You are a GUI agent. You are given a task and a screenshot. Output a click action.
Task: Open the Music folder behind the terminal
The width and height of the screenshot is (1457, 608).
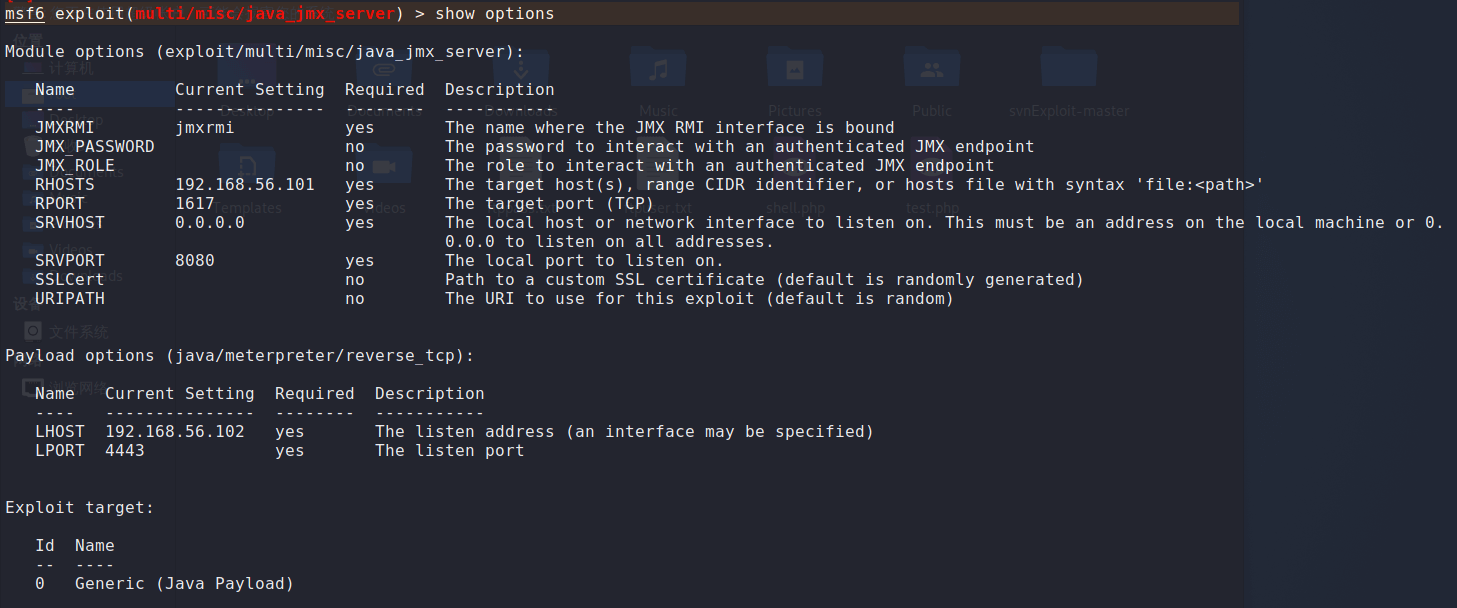tap(658, 80)
